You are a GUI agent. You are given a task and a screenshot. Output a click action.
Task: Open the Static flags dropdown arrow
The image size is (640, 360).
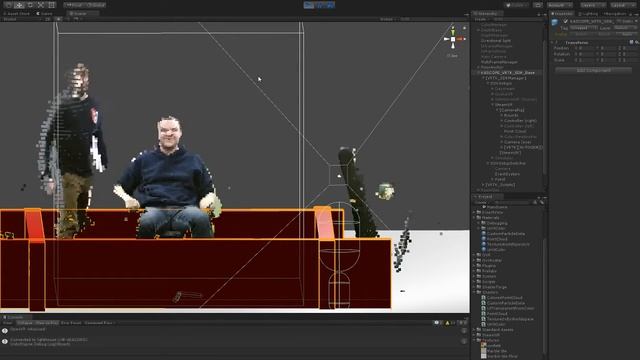click(636, 21)
